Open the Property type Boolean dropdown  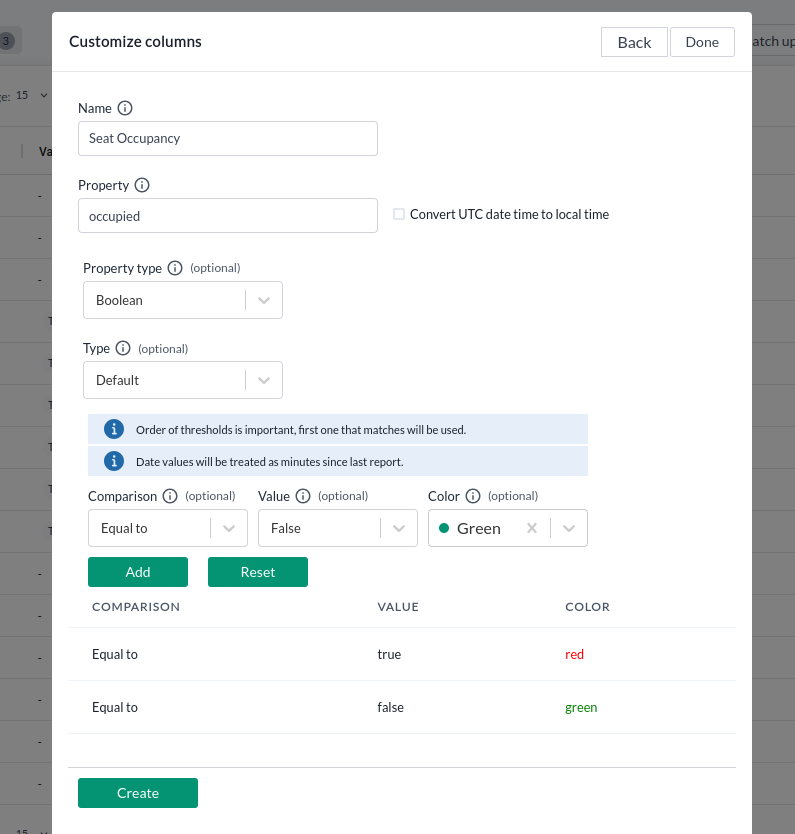tap(183, 300)
